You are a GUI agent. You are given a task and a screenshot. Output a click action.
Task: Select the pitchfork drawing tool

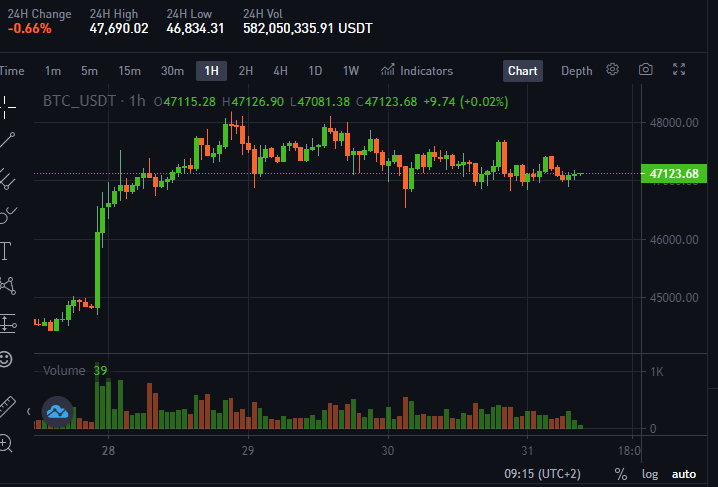coord(6,179)
